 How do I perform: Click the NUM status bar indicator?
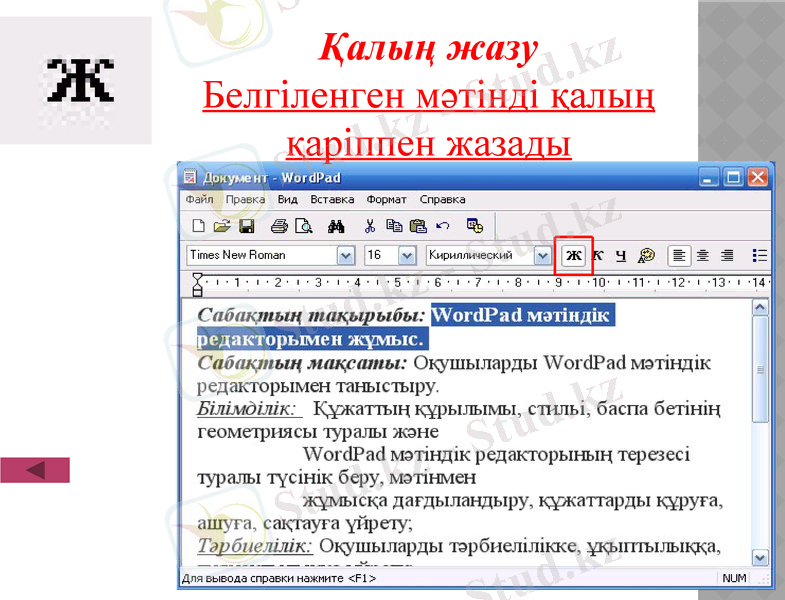(x=734, y=578)
